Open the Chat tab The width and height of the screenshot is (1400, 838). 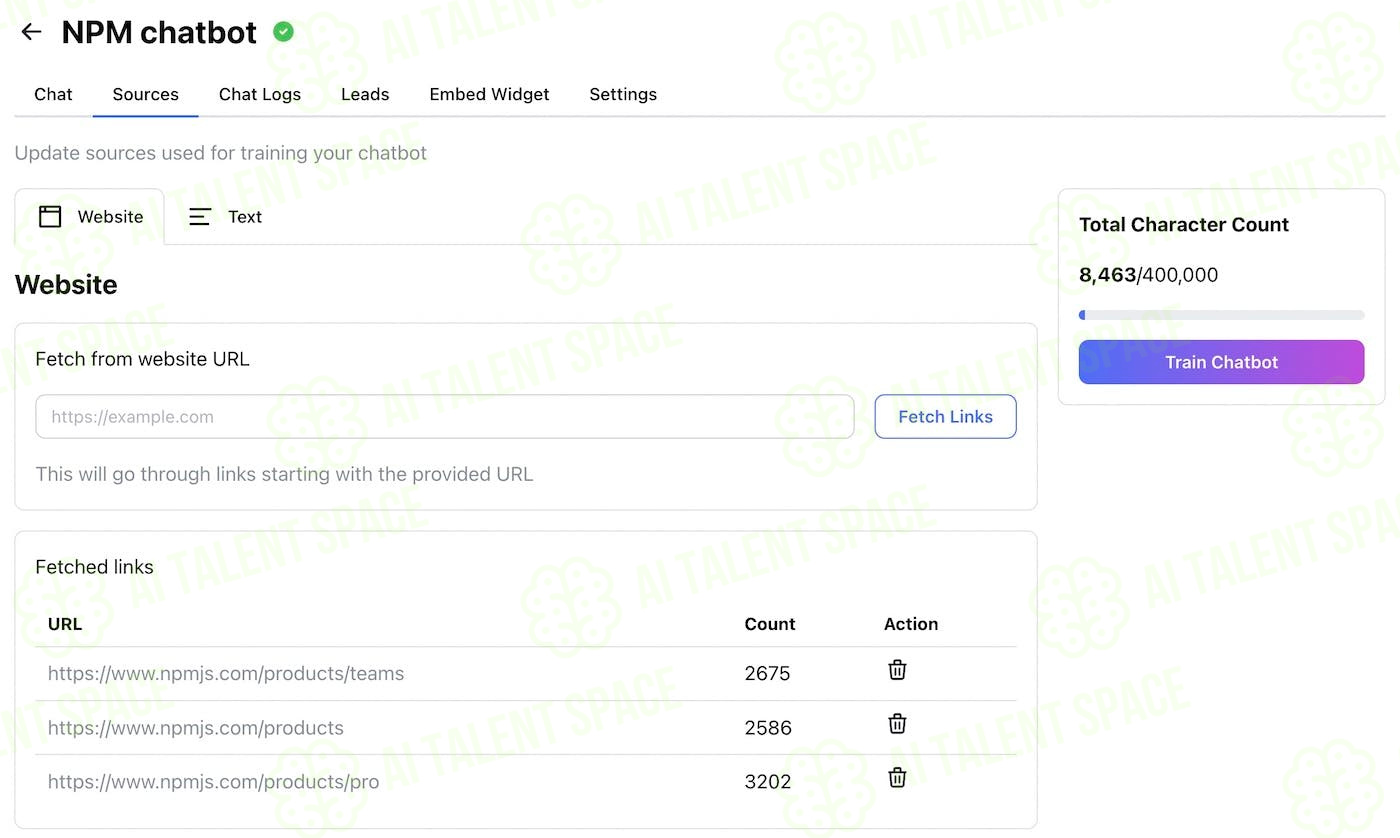pyautogui.click(x=53, y=94)
